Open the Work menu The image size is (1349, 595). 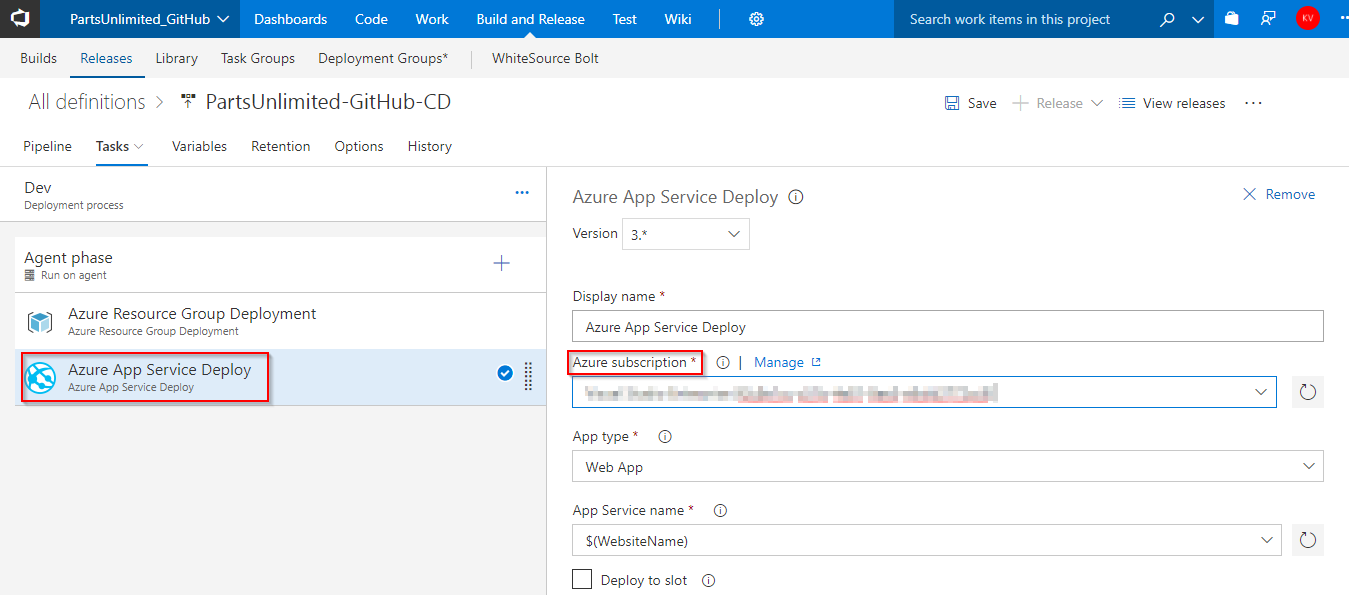[x=432, y=19]
